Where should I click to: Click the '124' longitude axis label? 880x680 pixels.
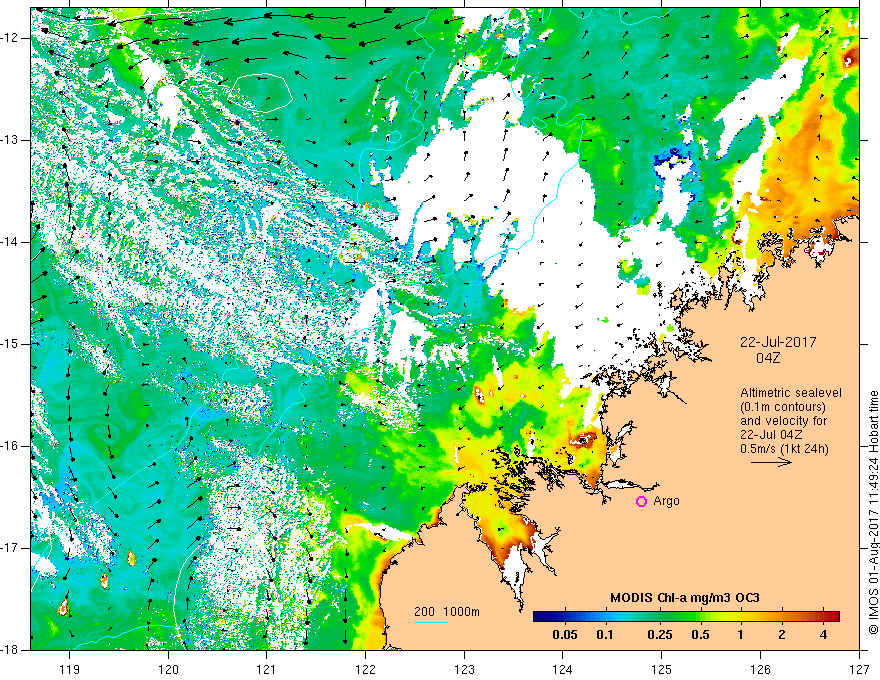pos(563,669)
